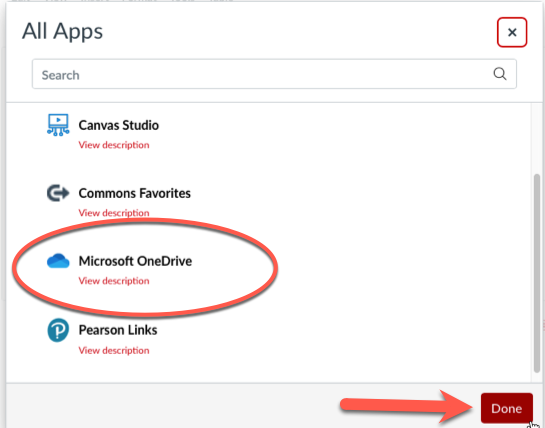Click the All Apps dialog heading

pos(63,31)
